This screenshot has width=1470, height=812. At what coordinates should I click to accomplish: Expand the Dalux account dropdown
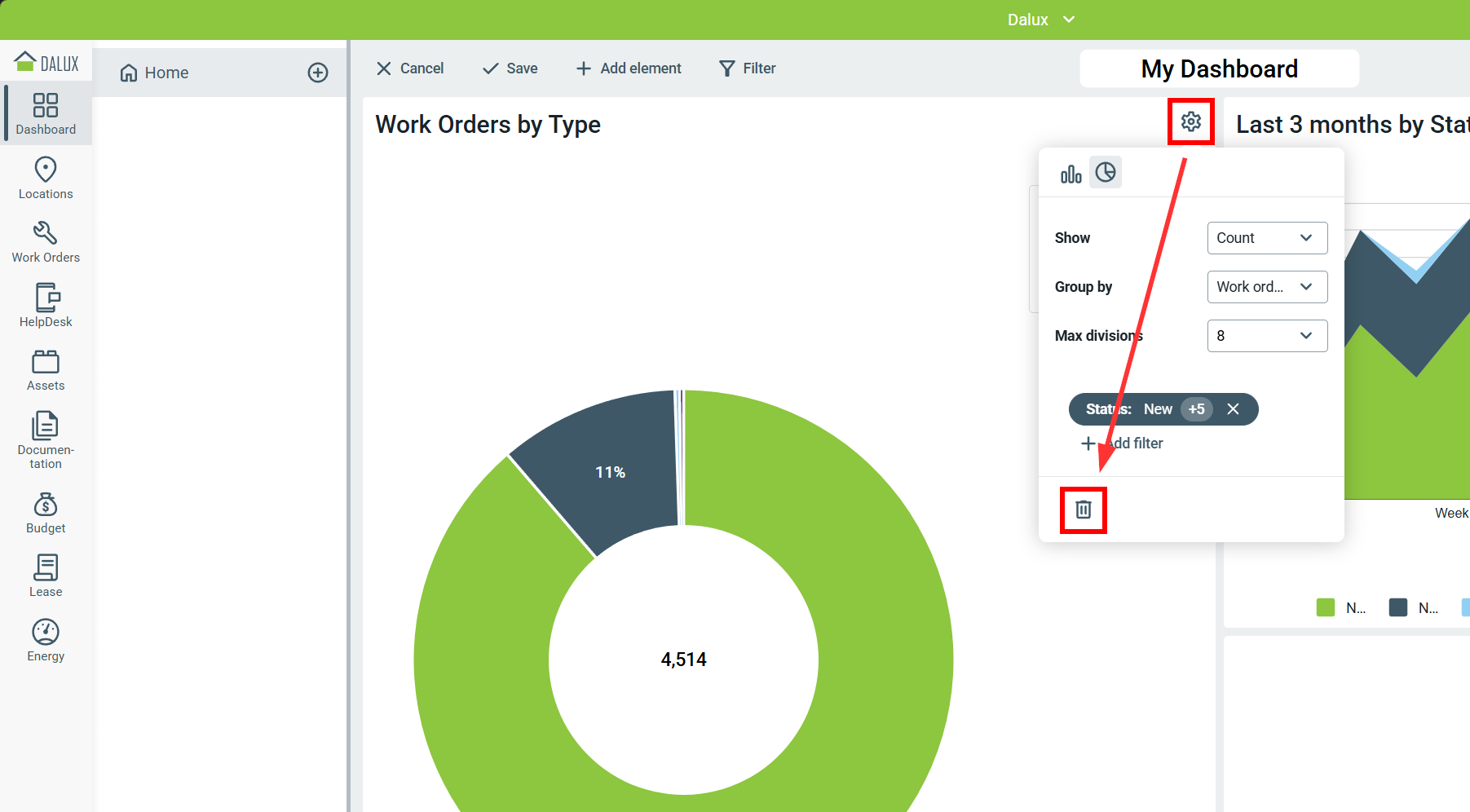click(x=1041, y=20)
